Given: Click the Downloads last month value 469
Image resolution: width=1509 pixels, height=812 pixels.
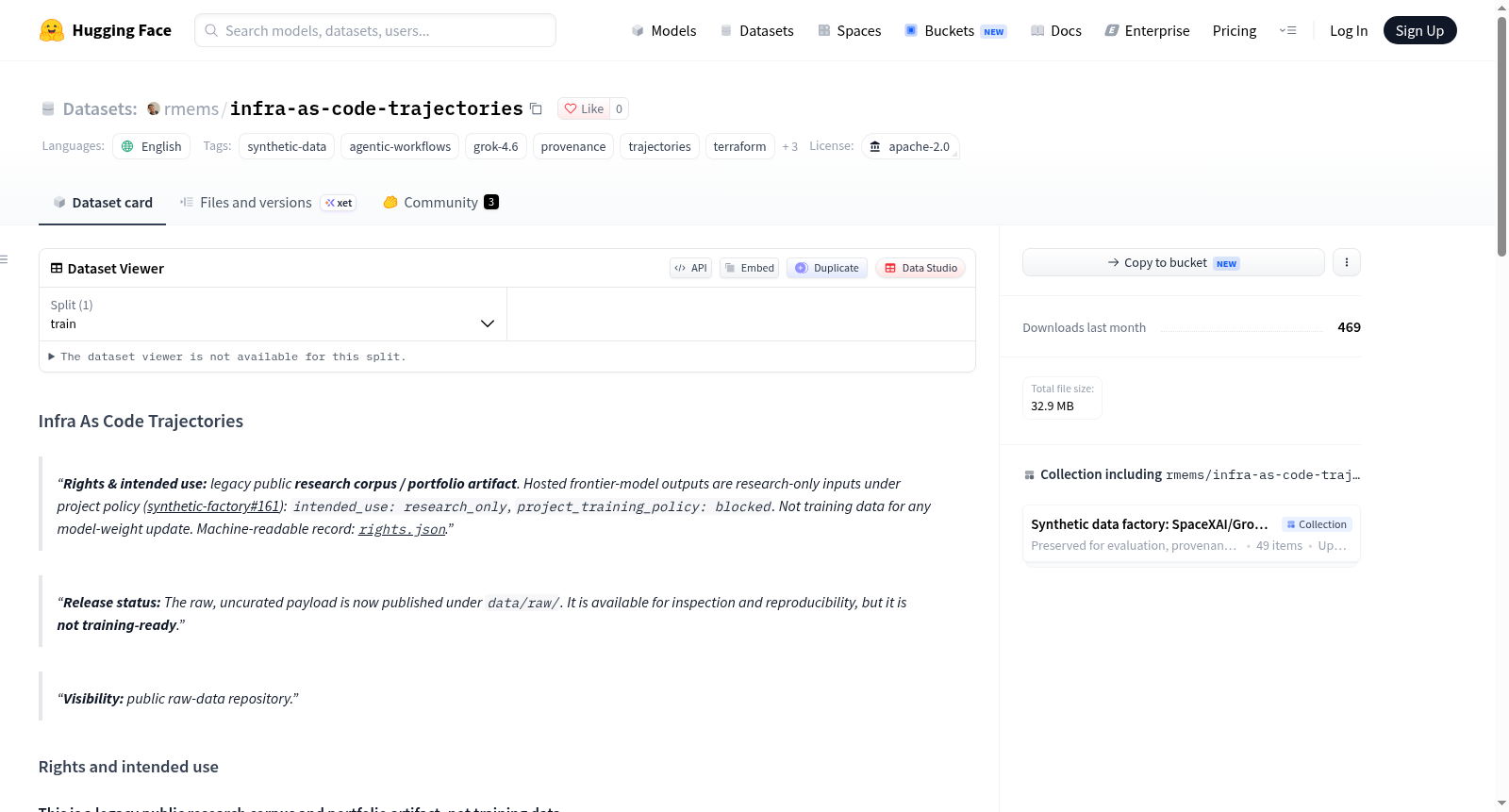Looking at the screenshot, I should (1349, 327).
